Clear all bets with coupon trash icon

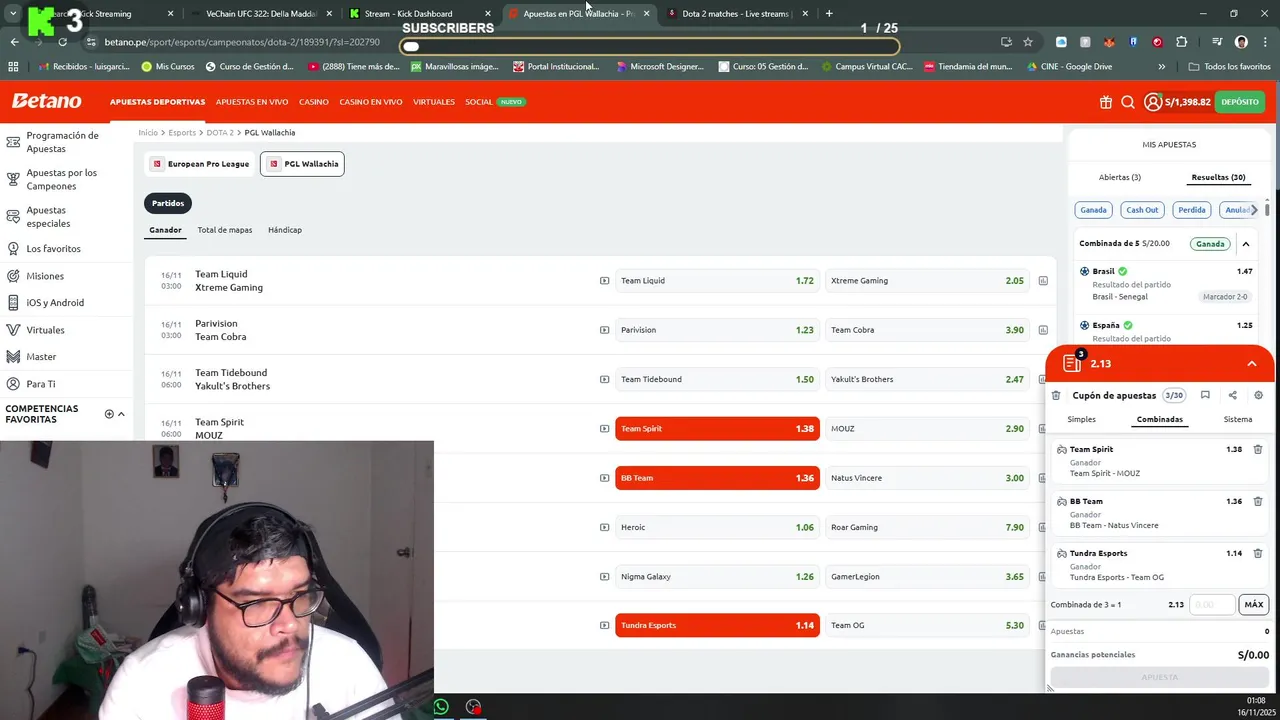[x=1056, y=396]
